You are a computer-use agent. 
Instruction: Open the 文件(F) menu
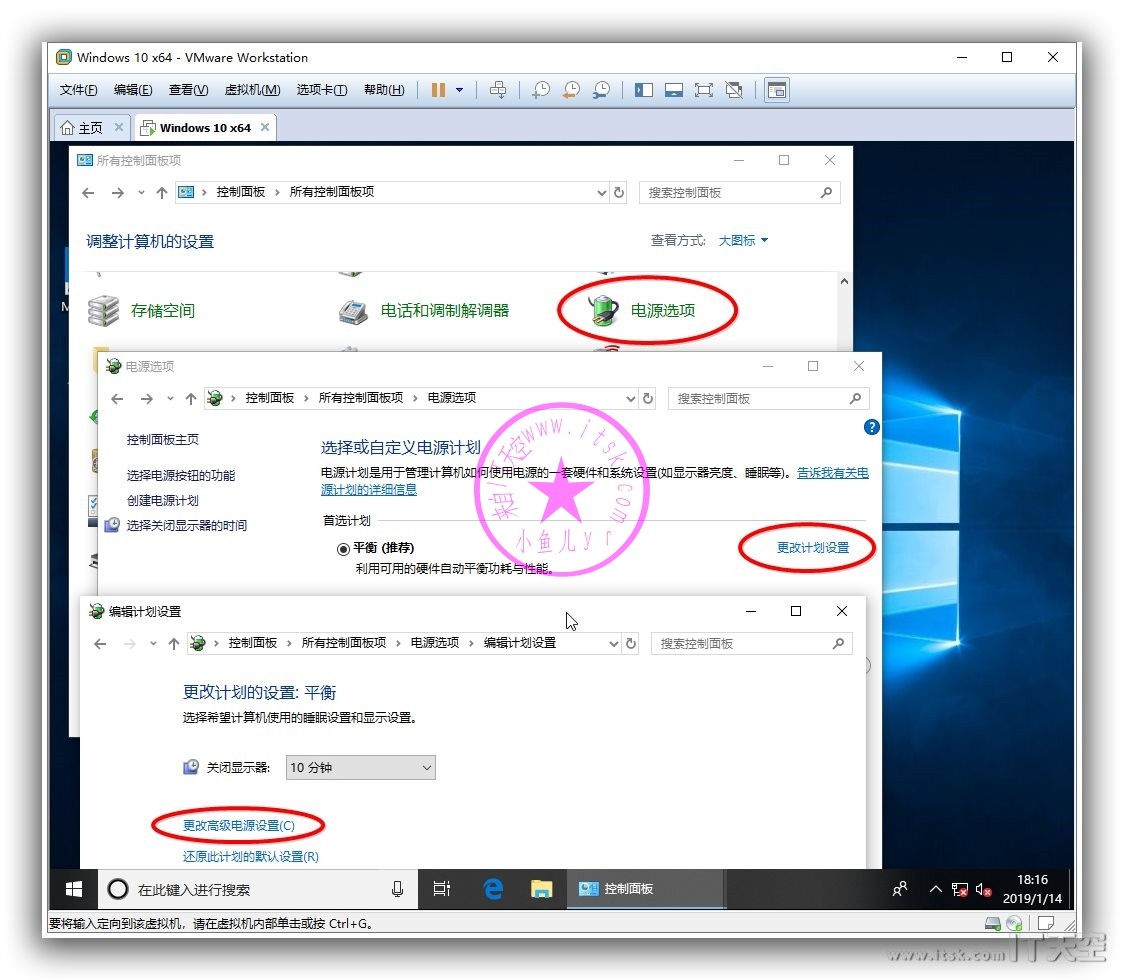click(x=78, y=90)
